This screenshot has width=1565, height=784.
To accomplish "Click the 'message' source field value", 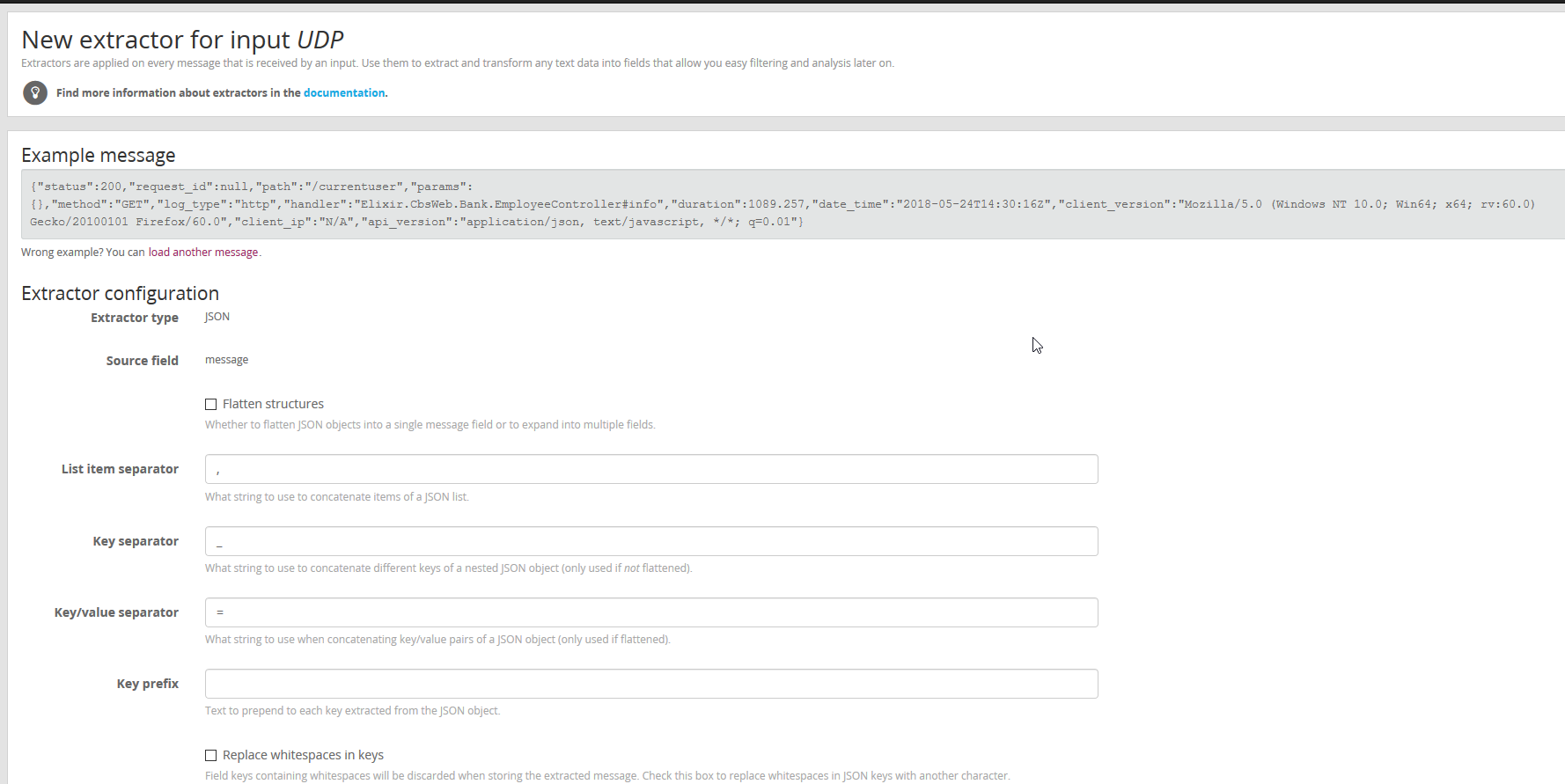I will [x=227, y=360].
